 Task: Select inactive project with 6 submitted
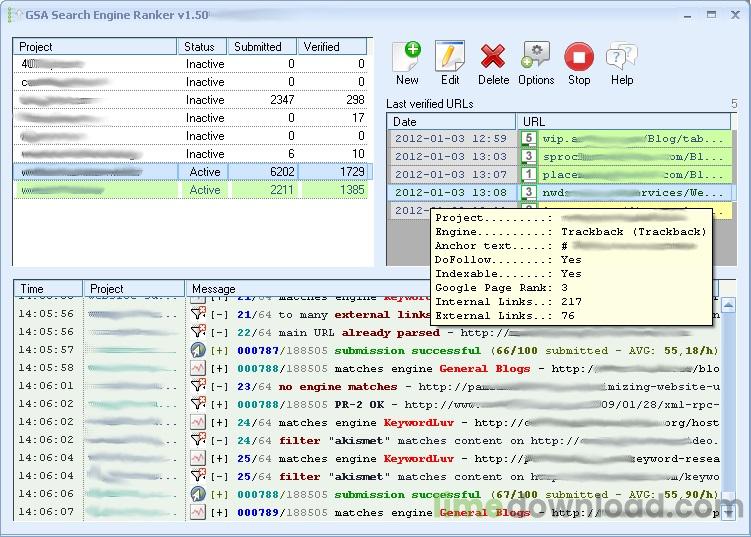point(192,154)
